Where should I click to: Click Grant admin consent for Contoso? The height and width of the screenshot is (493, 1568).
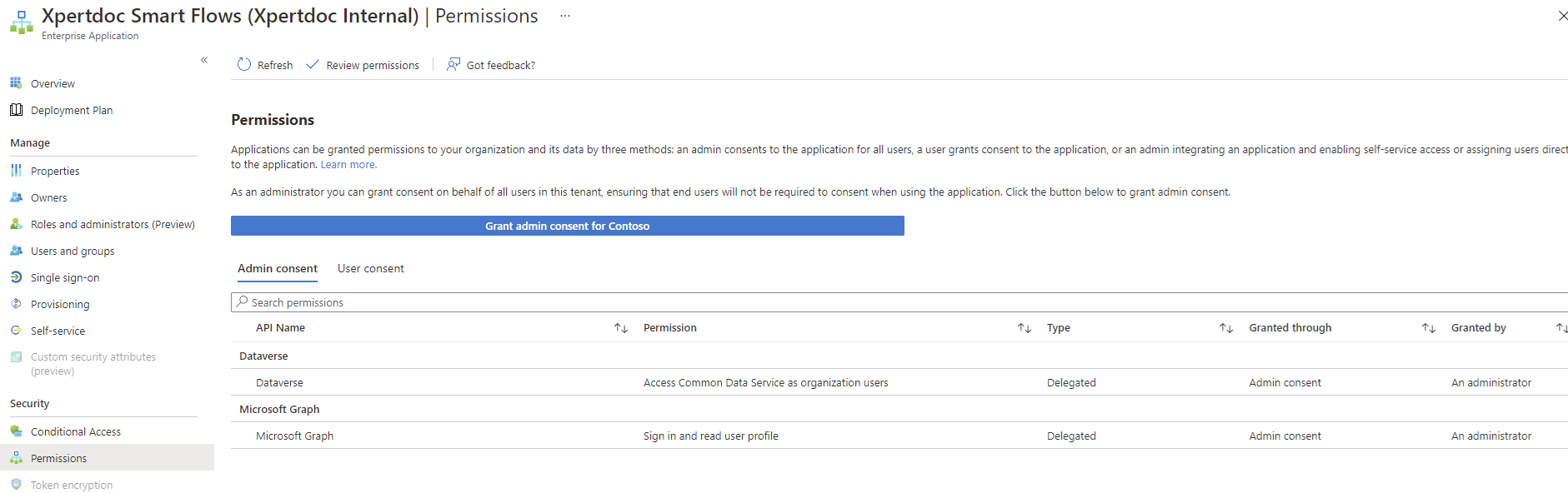(x=568, y=226)
